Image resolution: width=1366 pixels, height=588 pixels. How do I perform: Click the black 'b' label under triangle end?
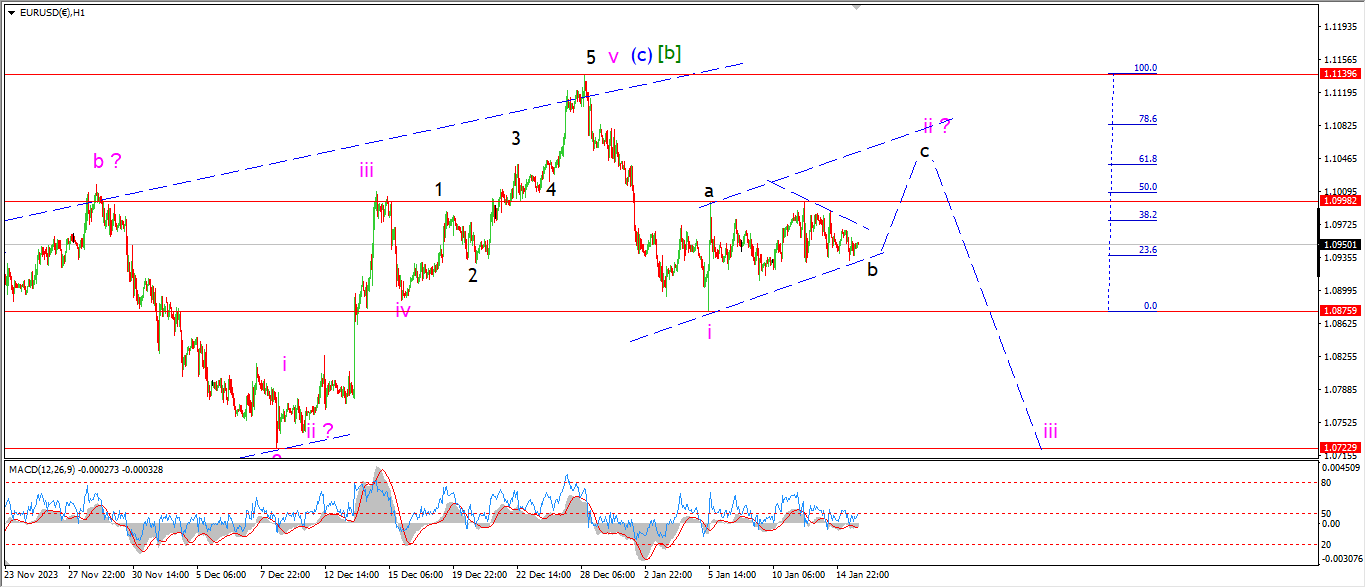tap(873, 269)
